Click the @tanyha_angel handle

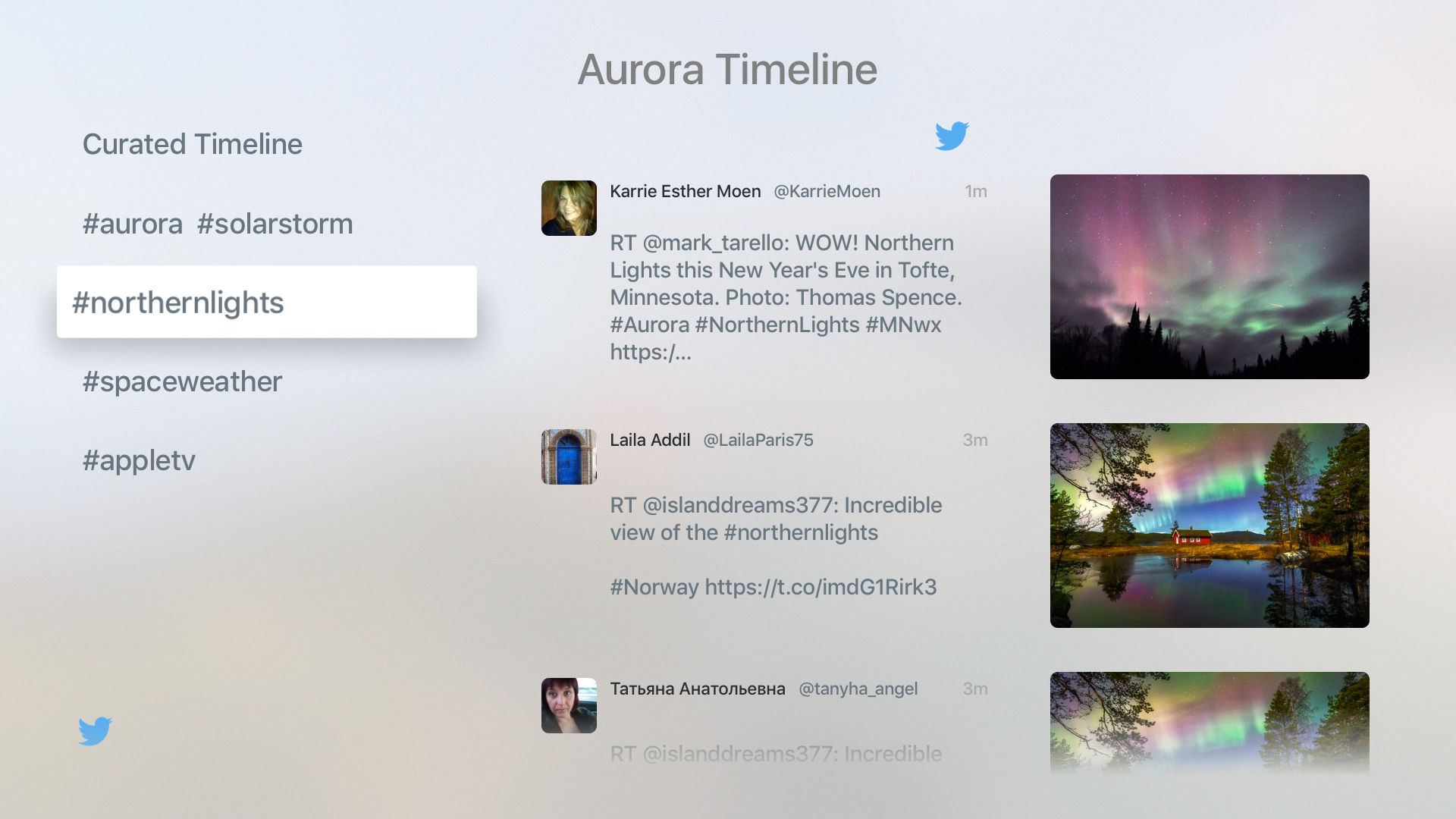pos(858,689)
